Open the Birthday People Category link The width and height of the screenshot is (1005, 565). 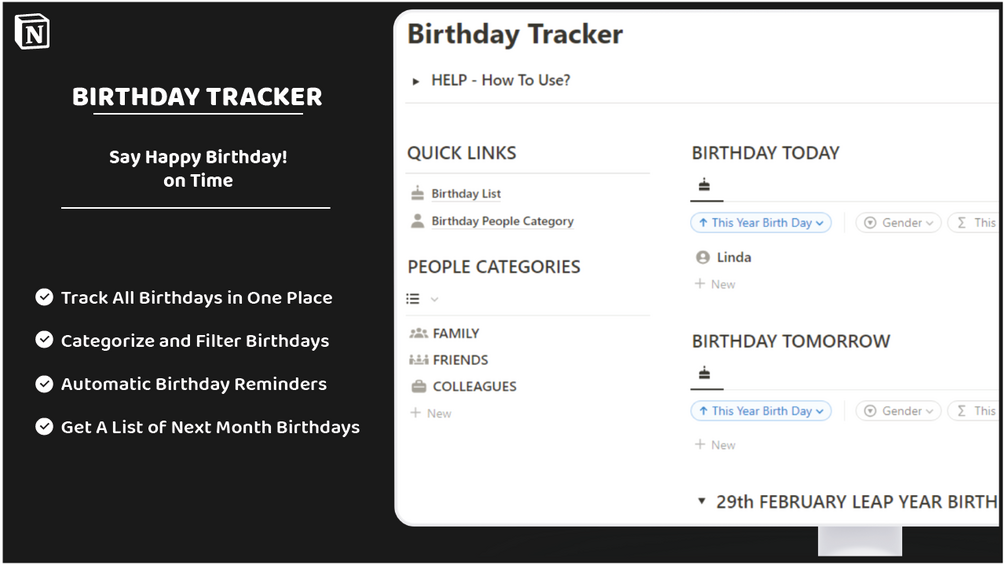[502, 222]
